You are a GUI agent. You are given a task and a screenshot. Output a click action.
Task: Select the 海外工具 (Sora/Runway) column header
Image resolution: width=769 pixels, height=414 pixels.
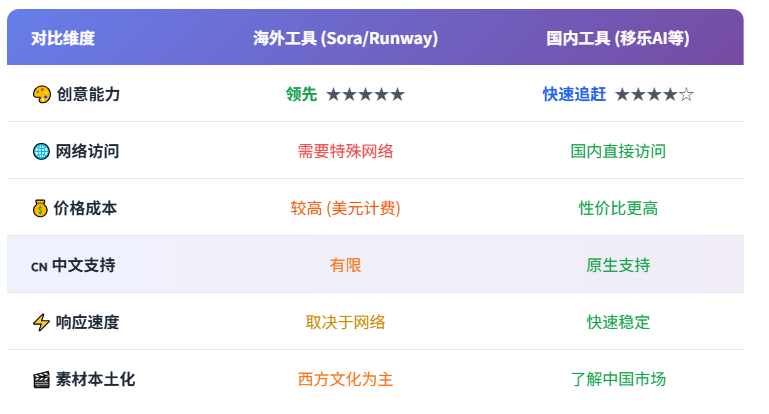pyautogui.click(x=345, y=38)
